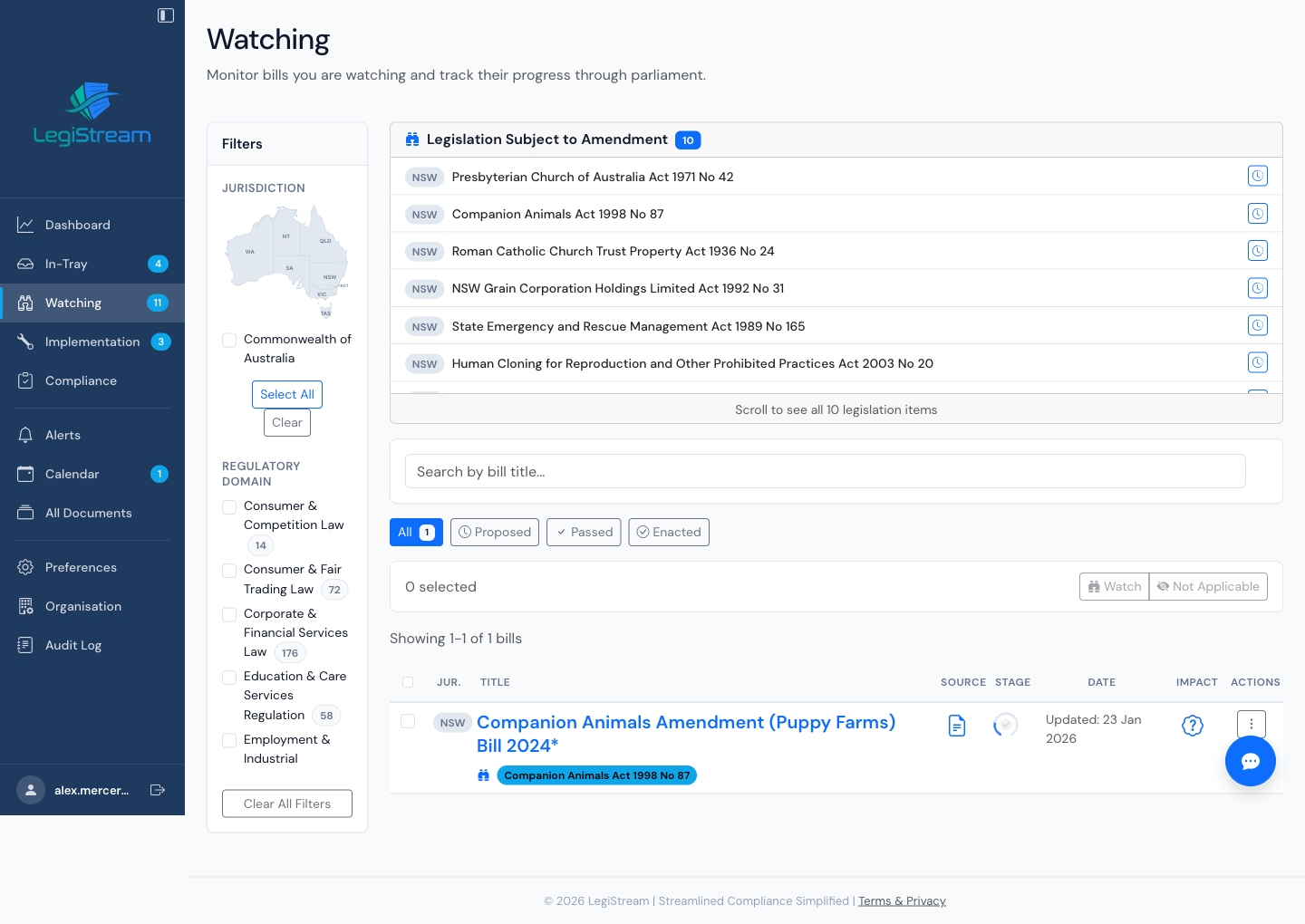Open the Terms & Privacy link
The height and width of the screenshot is (924, 1305).
(x=902, y=900)
